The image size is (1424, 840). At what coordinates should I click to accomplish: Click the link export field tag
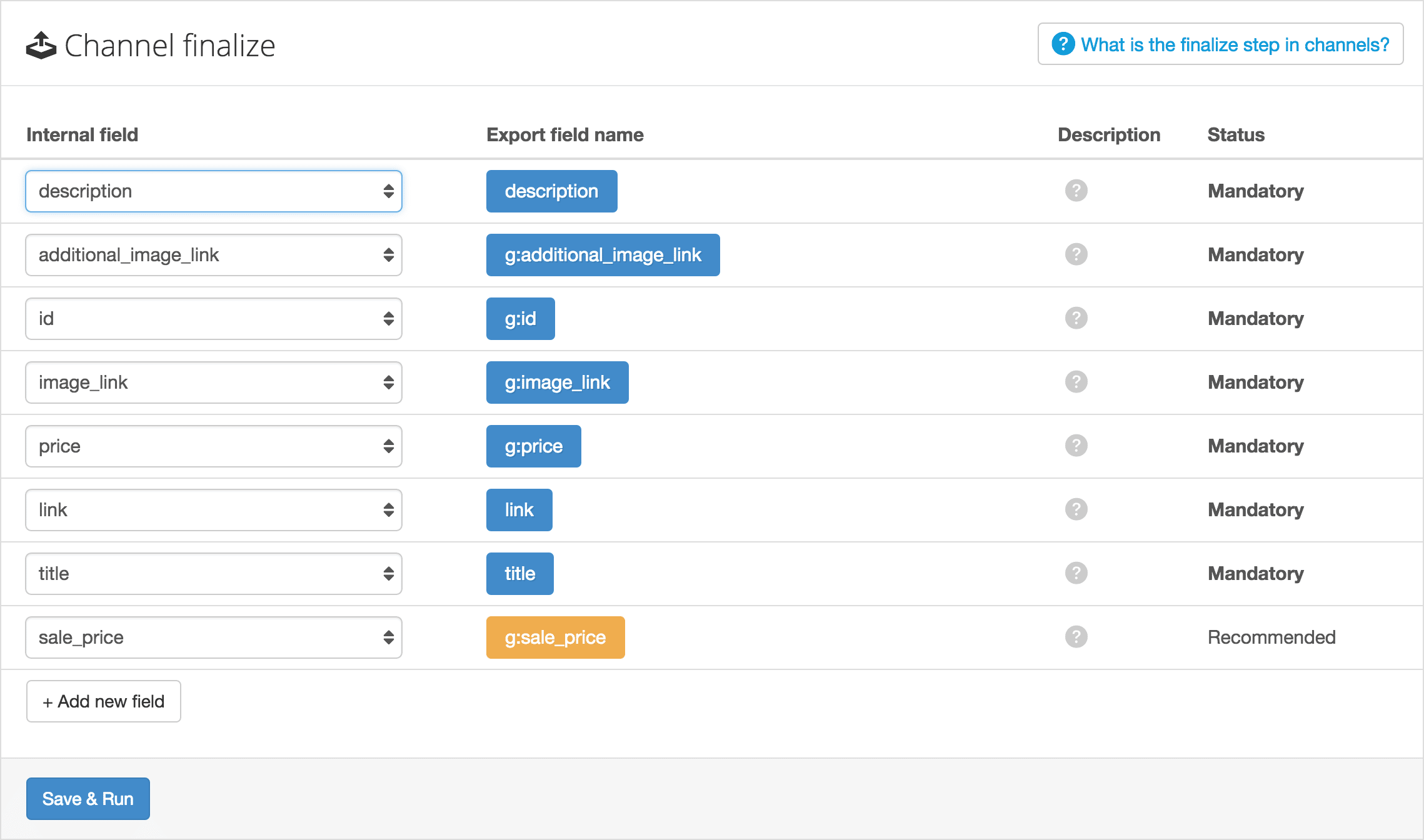point(518,510)
